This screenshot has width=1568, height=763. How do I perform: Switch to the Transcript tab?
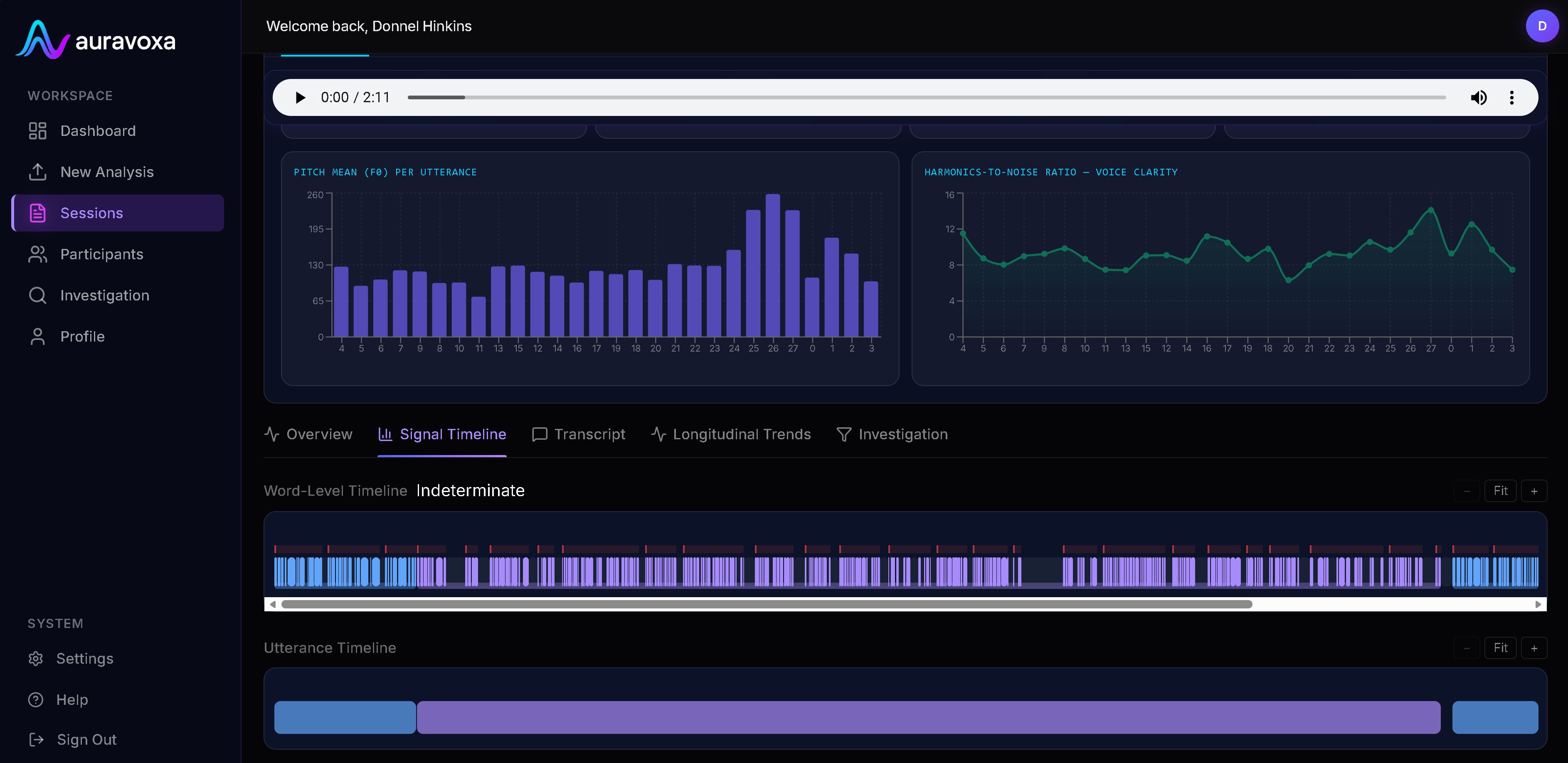point(578,434)
